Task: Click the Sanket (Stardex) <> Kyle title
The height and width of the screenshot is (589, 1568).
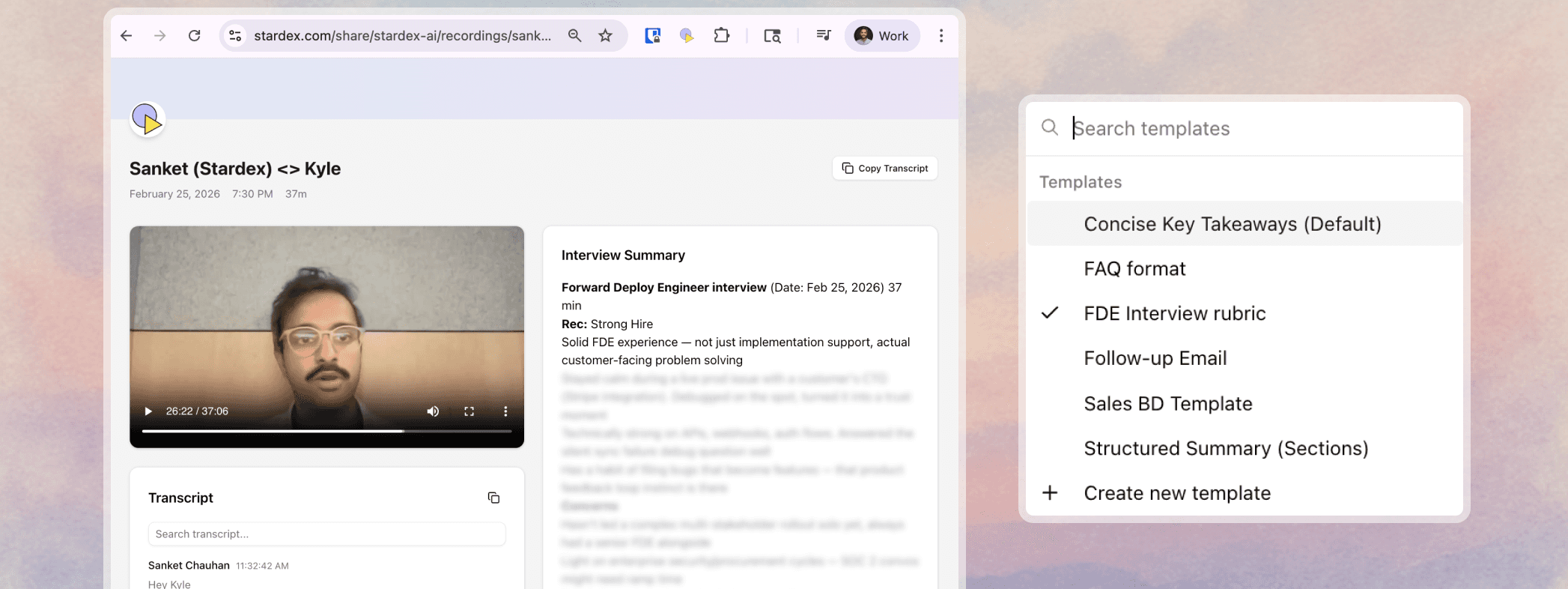Action: pos(235,169)
